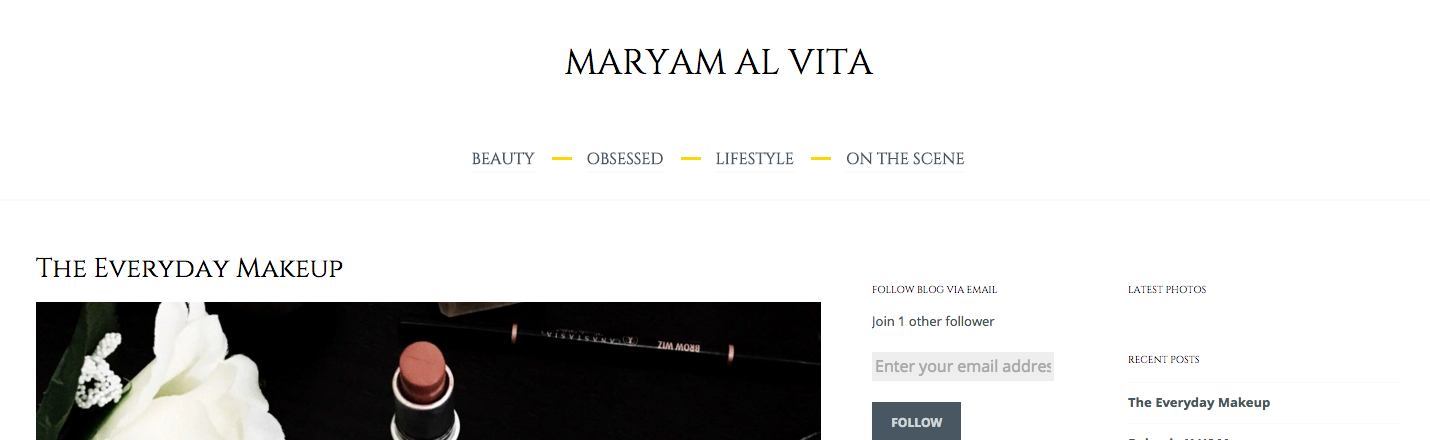Click yellow dash between OBSESSED and LIFESTYLE
1430x440 pixels.
coord(690,159)
